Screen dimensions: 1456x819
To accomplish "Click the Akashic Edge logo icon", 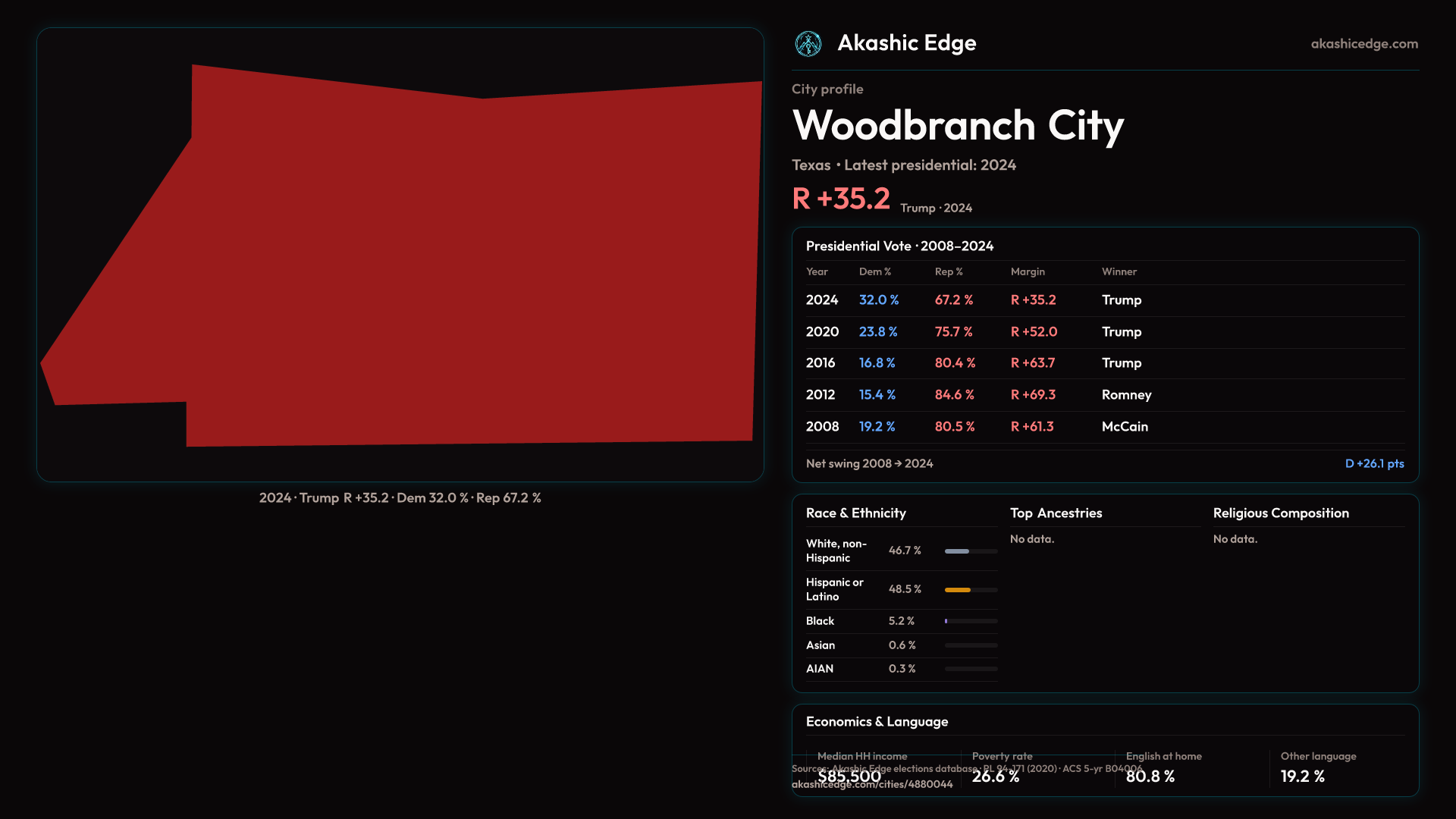I will [x=808, y=44].
